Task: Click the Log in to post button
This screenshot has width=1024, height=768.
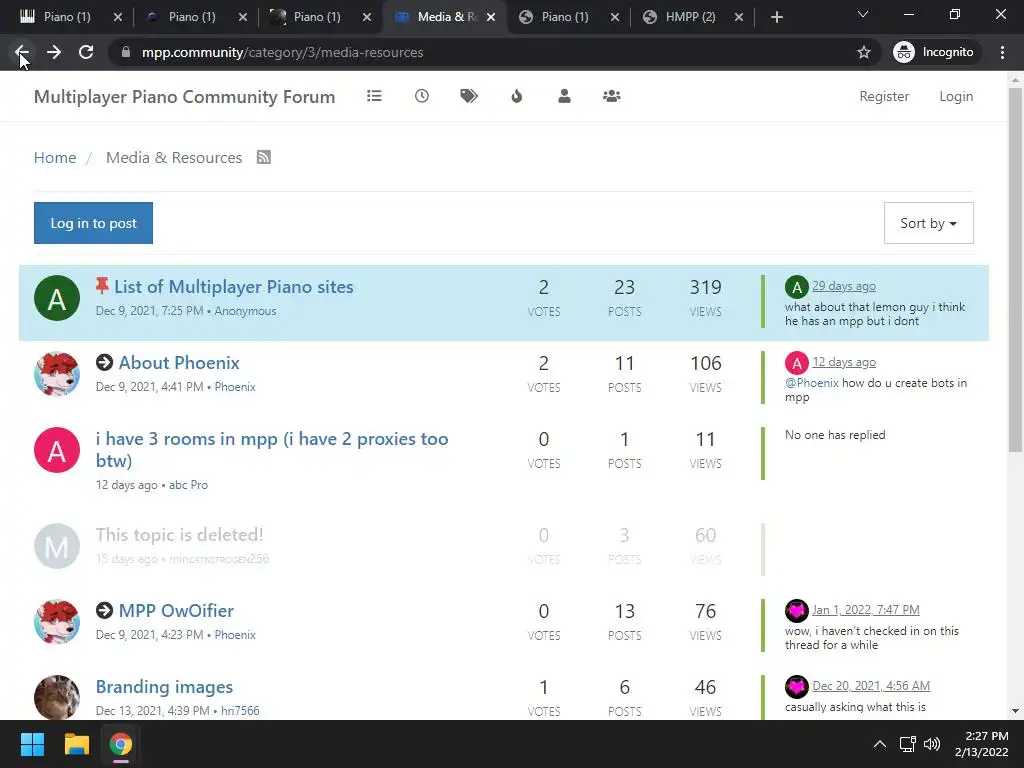Action: 93,223
